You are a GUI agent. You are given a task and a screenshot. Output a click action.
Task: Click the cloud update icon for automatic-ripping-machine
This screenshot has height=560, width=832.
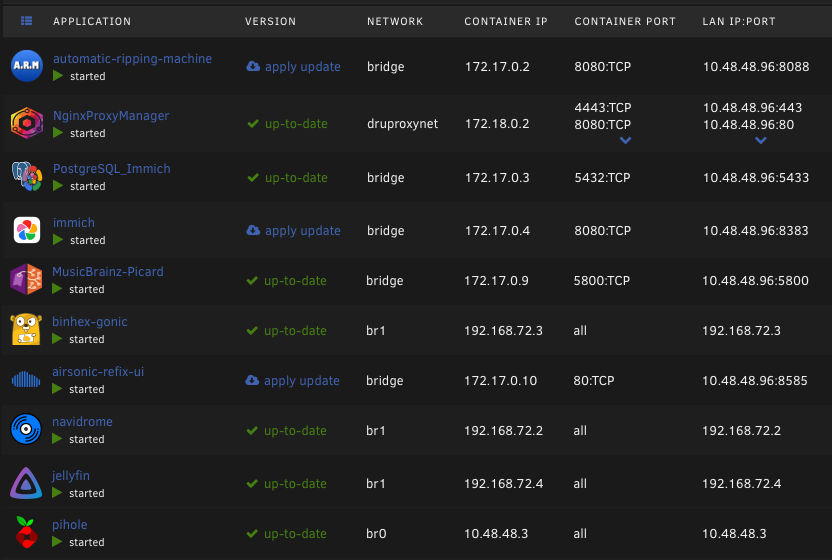click(x=253, y=66)
